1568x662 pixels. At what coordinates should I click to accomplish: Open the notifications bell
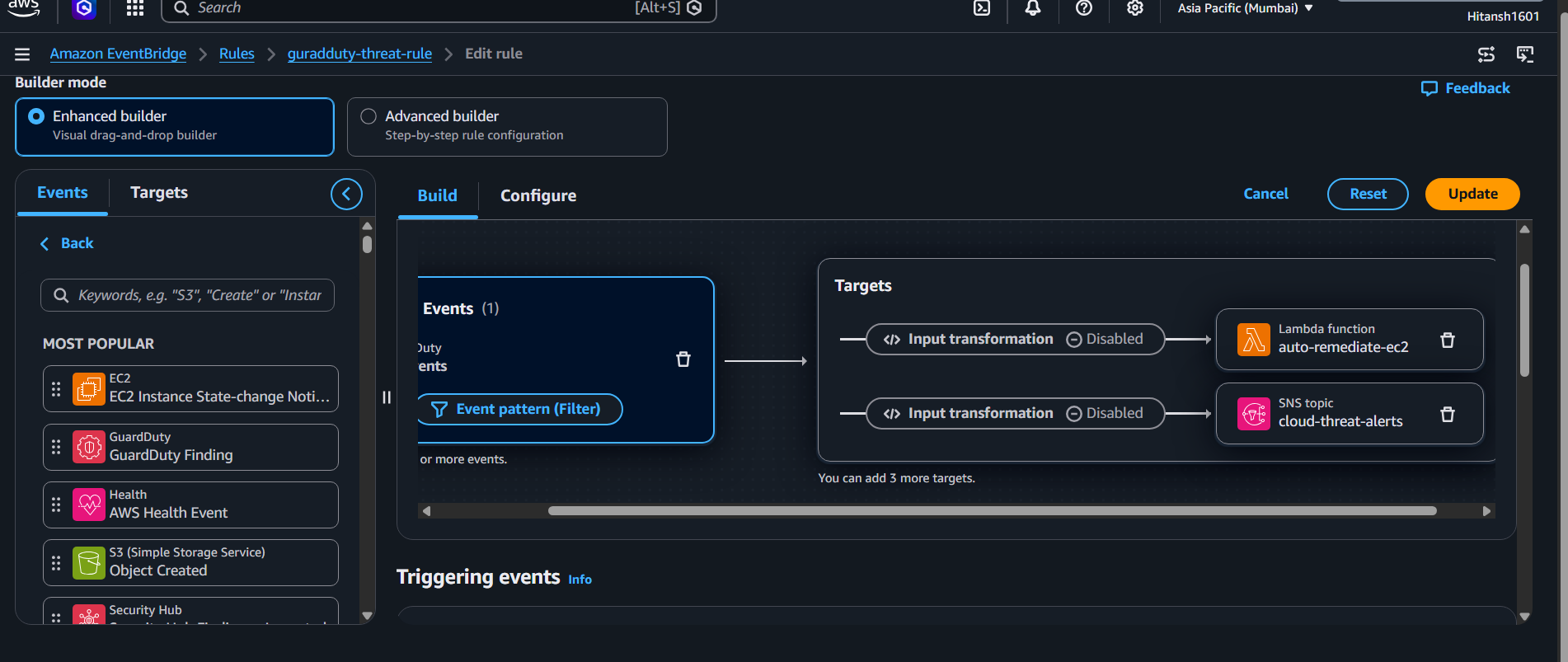[1033, 8]
